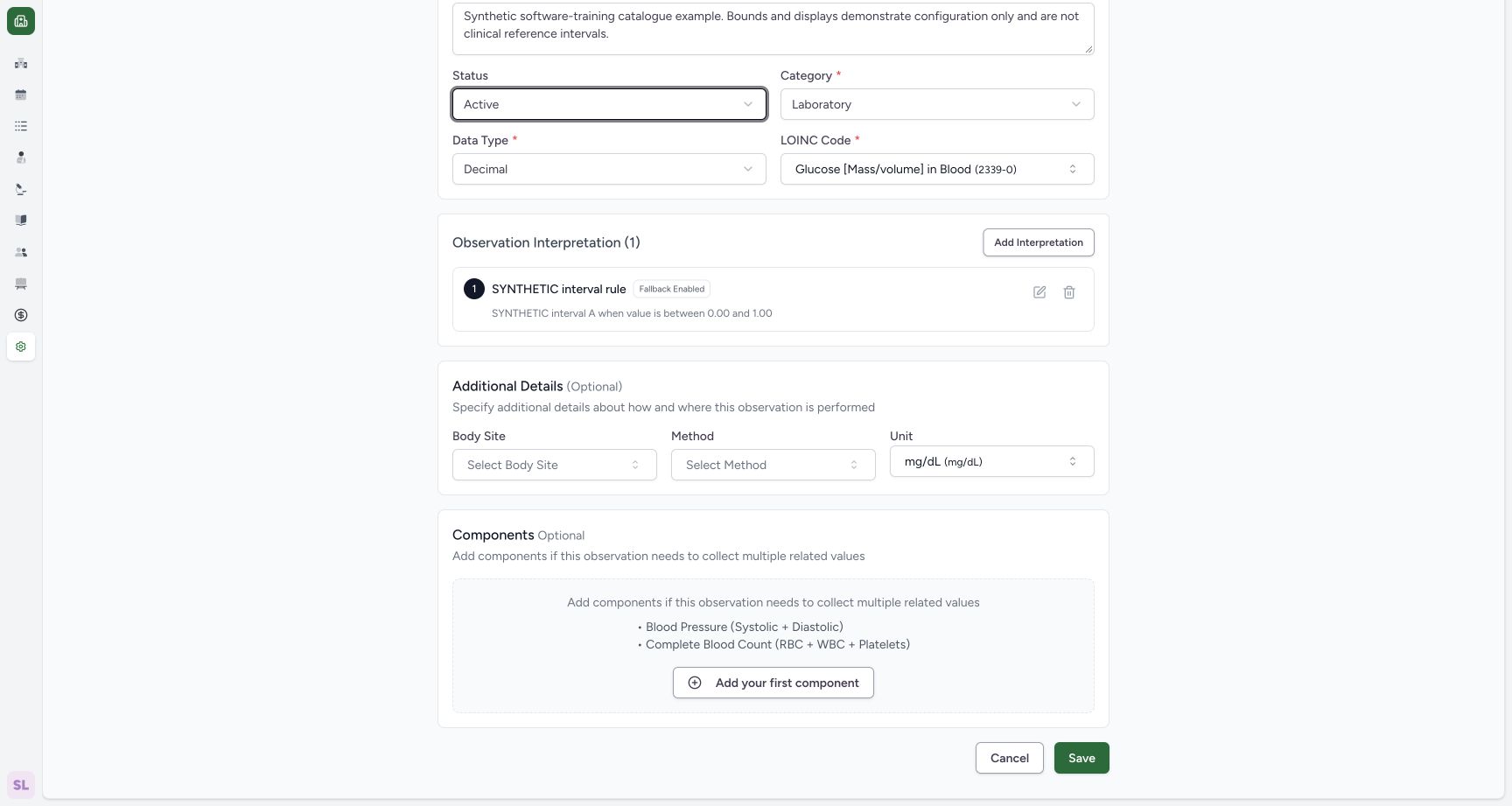This screenshot has width=1512, height=806.
Task: Click the Add Interpretation button
Action: coord(1039,242)
